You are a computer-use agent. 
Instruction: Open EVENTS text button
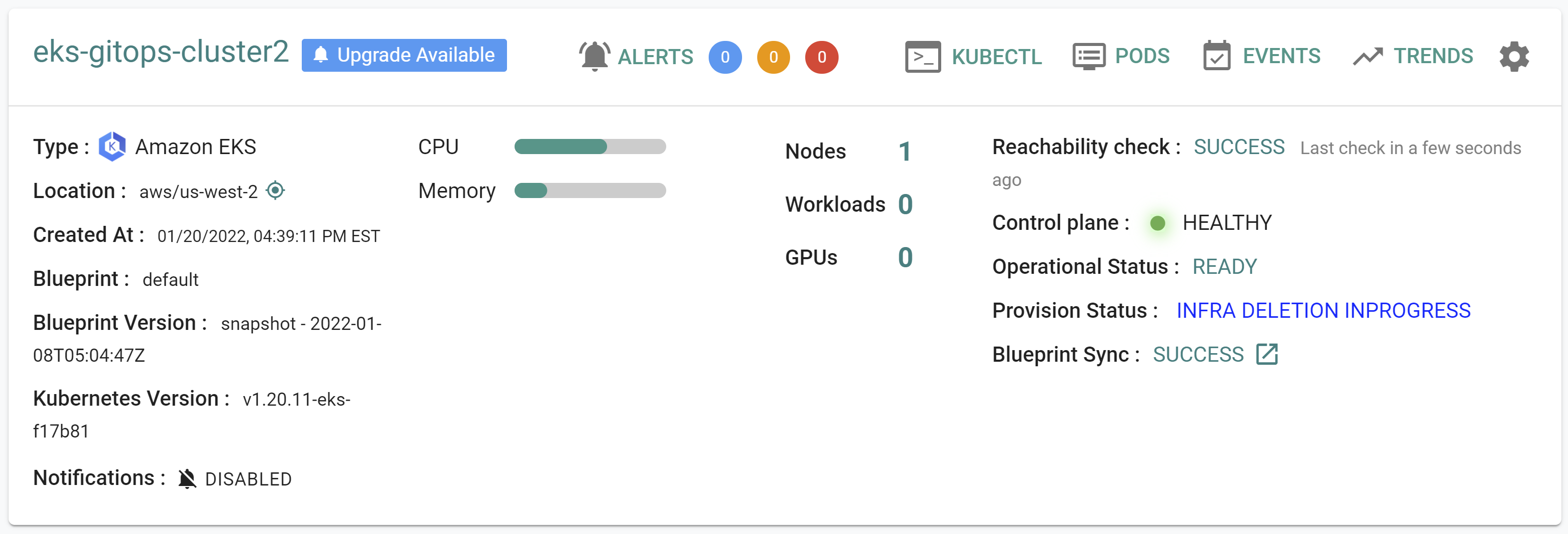(x=1281, y=56)
